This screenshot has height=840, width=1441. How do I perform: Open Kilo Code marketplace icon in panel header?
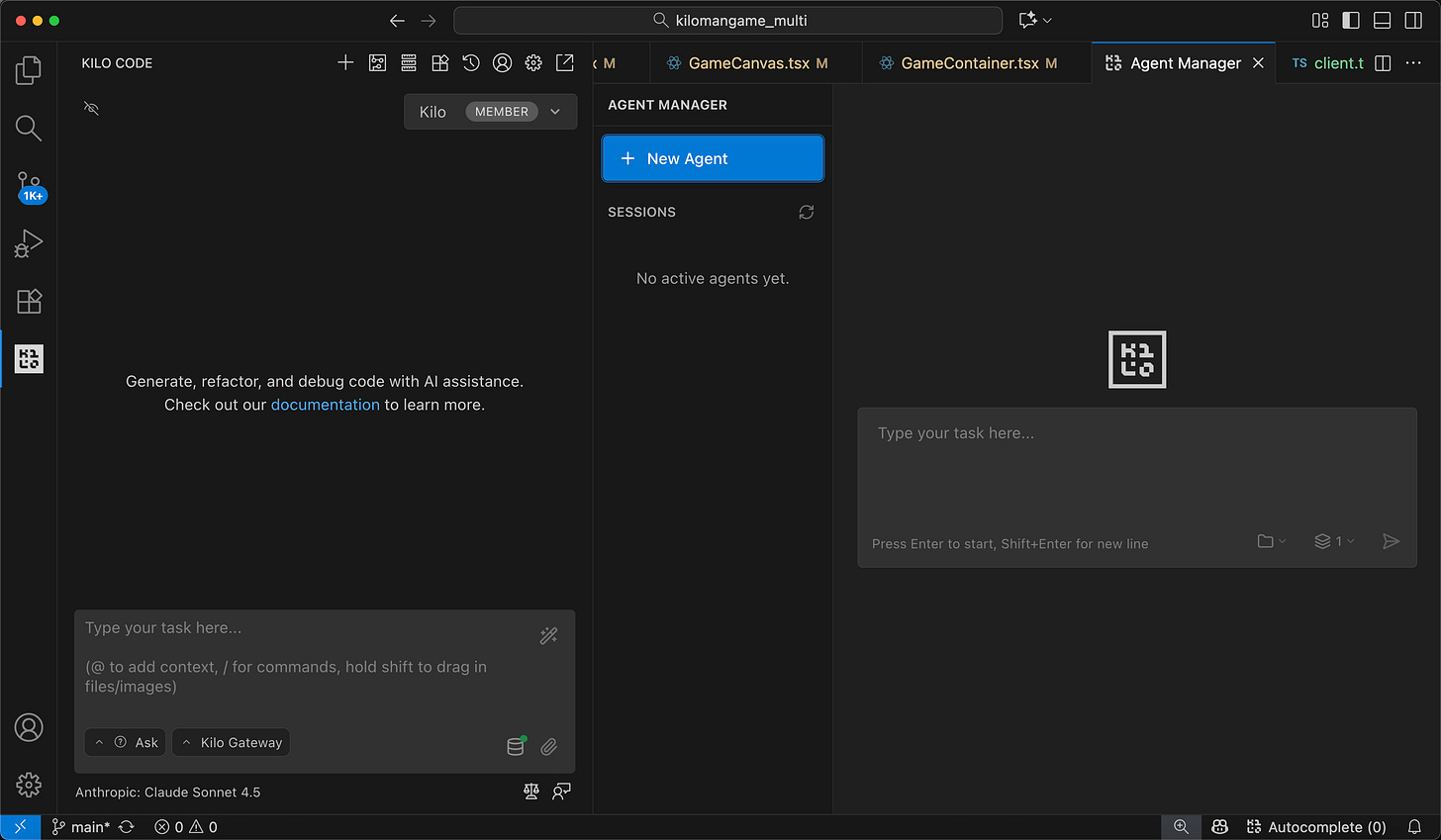point(440,62)
